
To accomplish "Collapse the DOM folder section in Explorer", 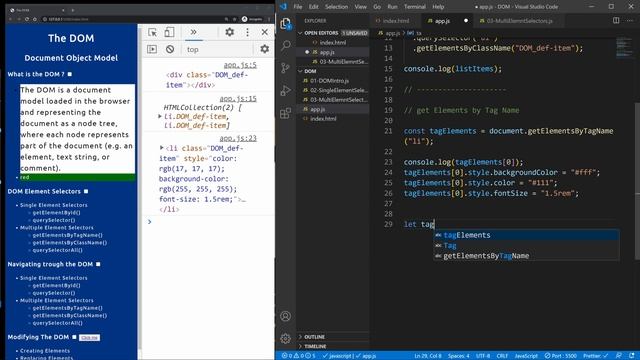I will [x=300, y=71].
